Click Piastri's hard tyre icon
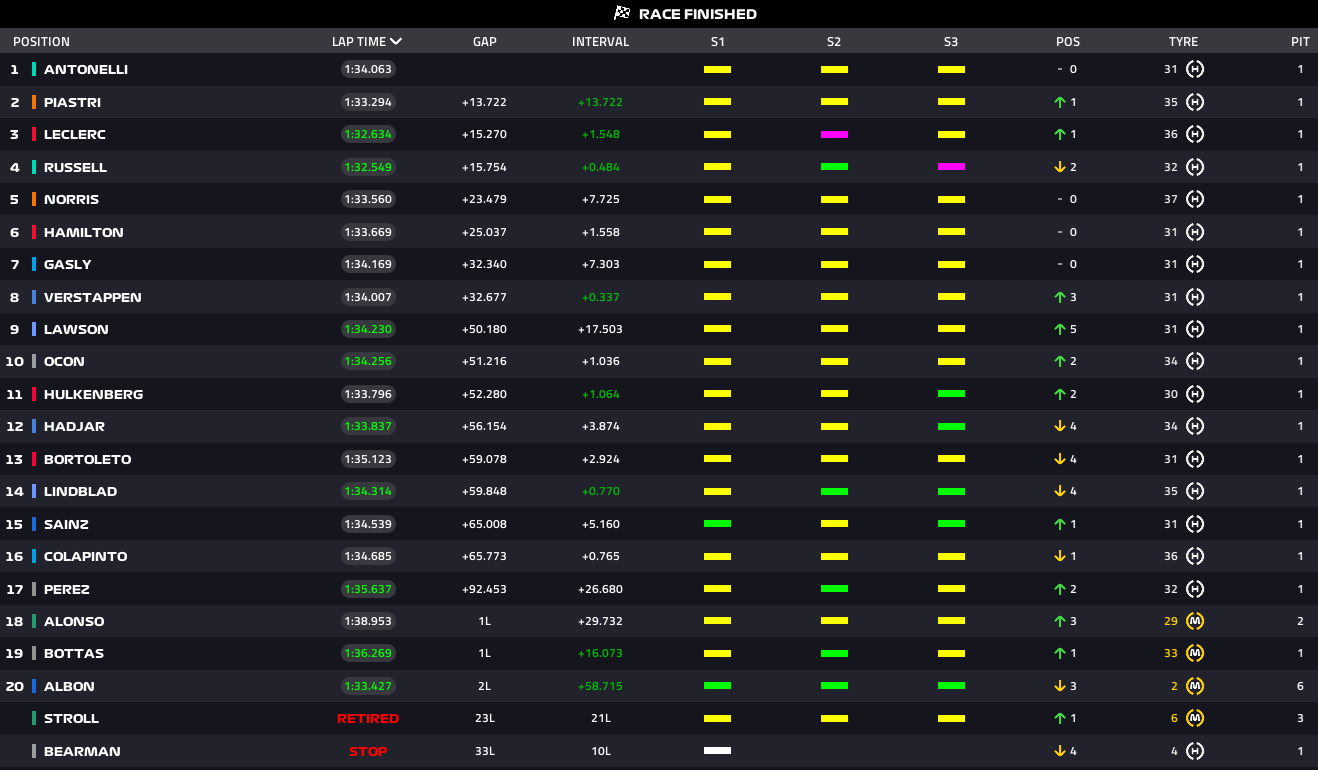Viewport: 1318px width, 770px height. [1194, 102]
